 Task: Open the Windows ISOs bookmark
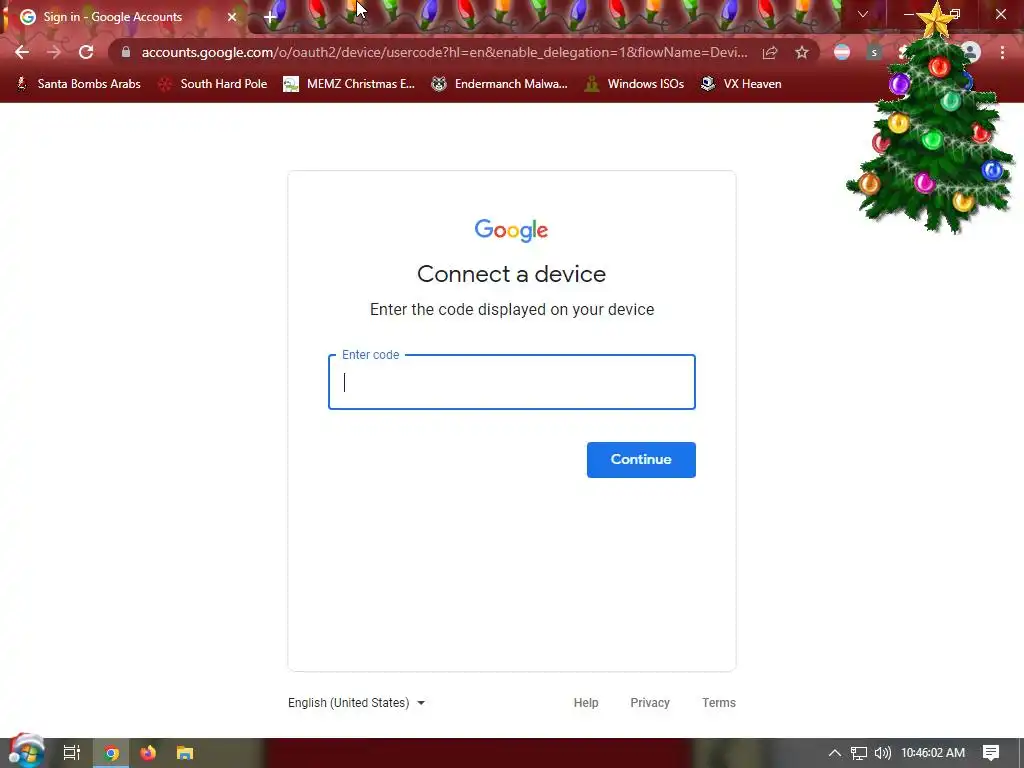pos(634,84)
